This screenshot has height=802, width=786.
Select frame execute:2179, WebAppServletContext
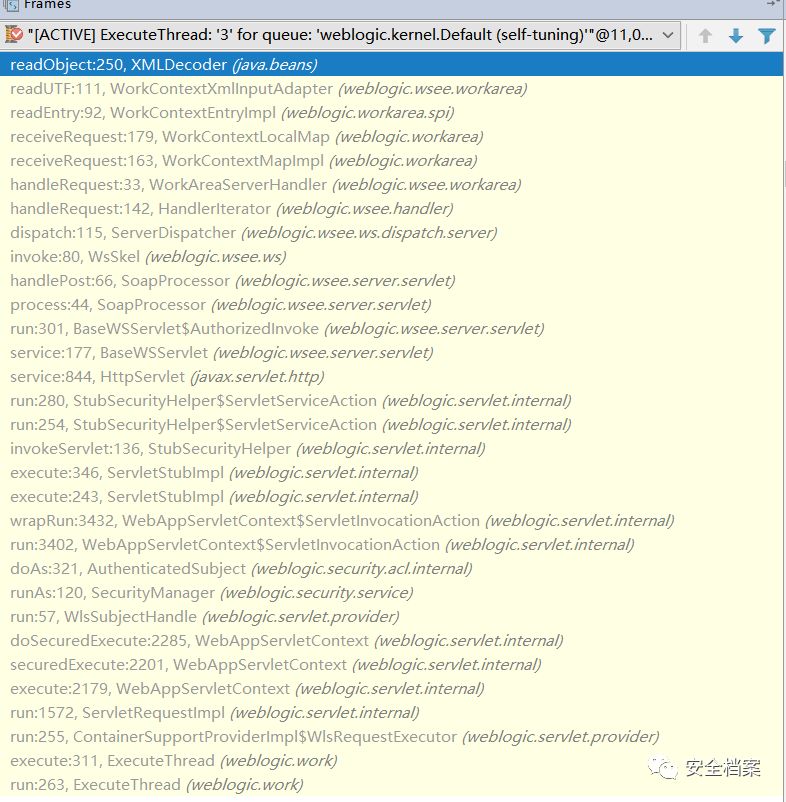(392, 689)
